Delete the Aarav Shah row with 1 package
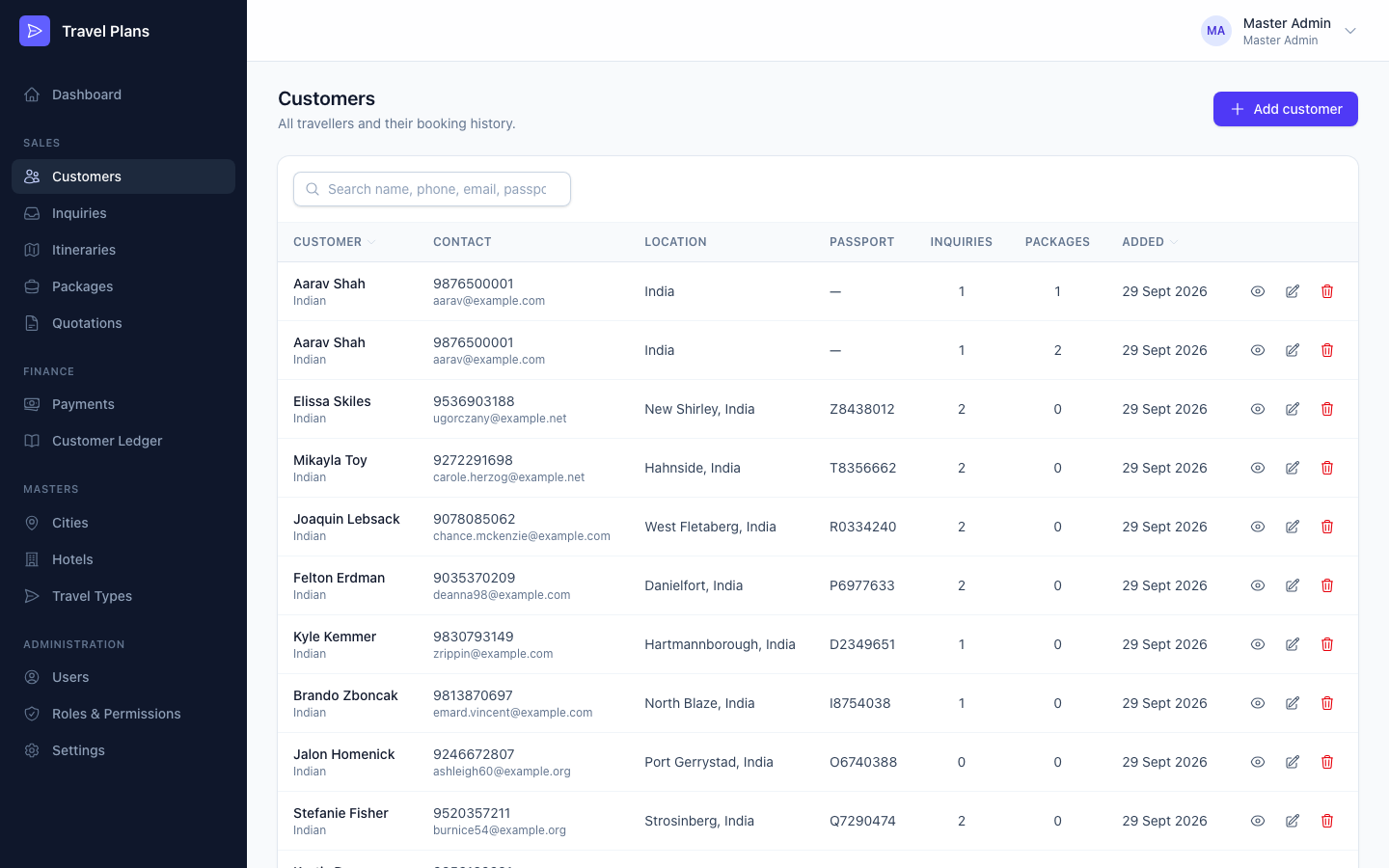Viewport: 1389px width, 868px height. (1327, 291)
